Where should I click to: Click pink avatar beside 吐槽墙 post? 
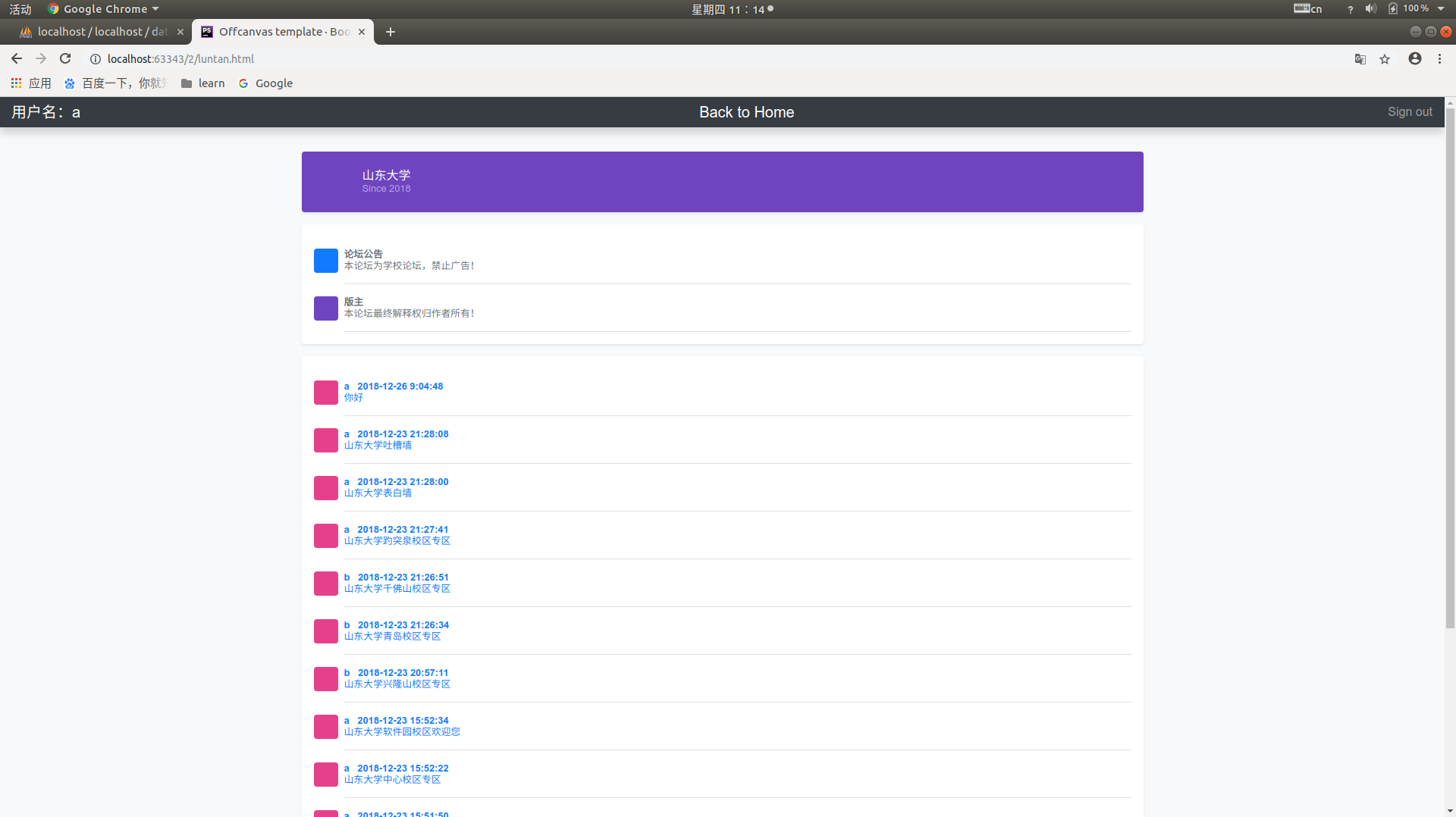[x=326, y=440]
